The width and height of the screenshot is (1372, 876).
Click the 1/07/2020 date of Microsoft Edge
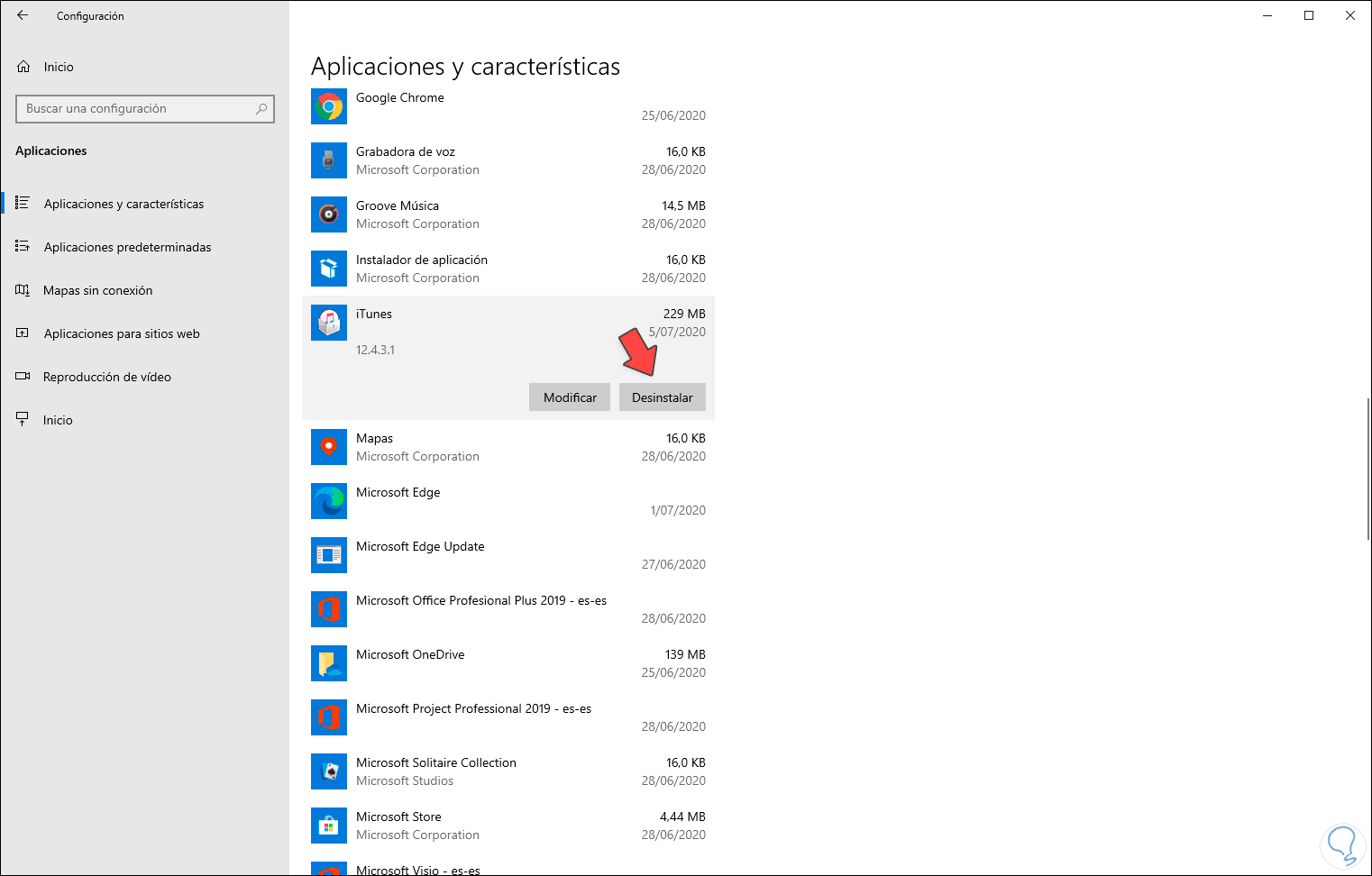[x=678, y=510]
